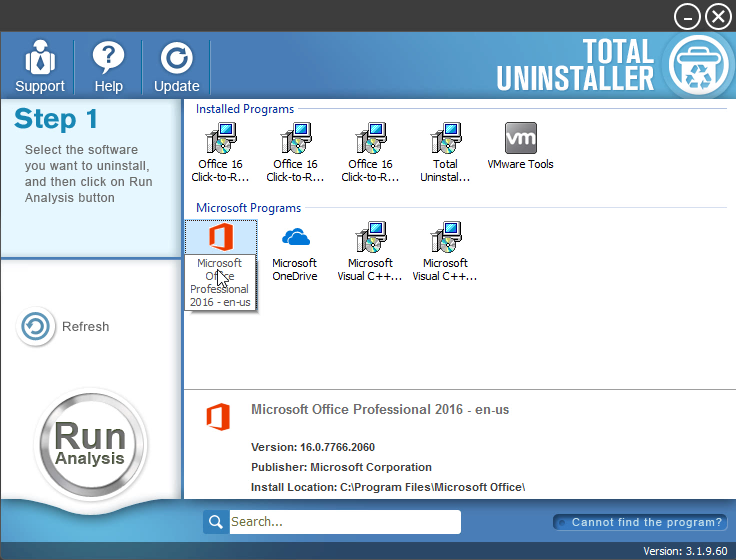Select the VMware Tools program
The image size is (736, 560).
(520, 146)
